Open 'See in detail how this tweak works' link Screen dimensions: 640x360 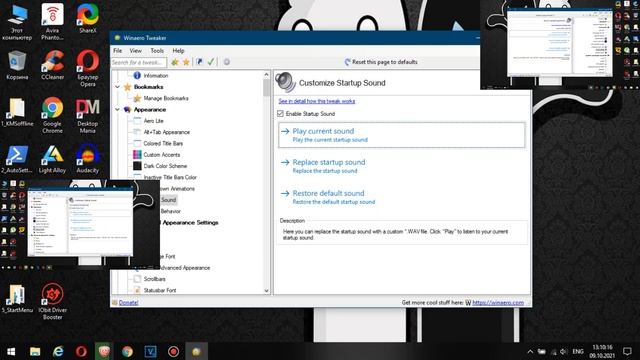[x=317, y=101]
